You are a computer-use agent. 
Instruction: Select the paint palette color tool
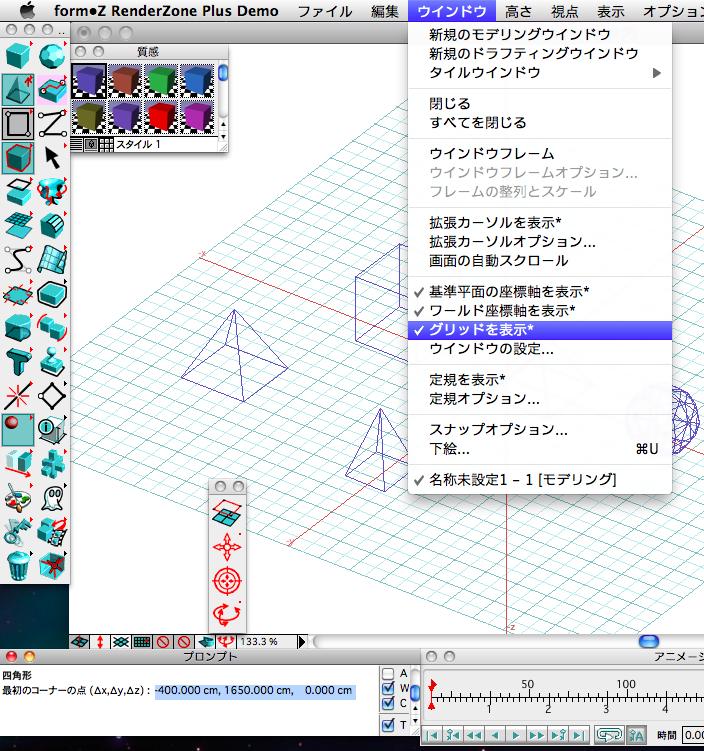[x=18, y=498]
